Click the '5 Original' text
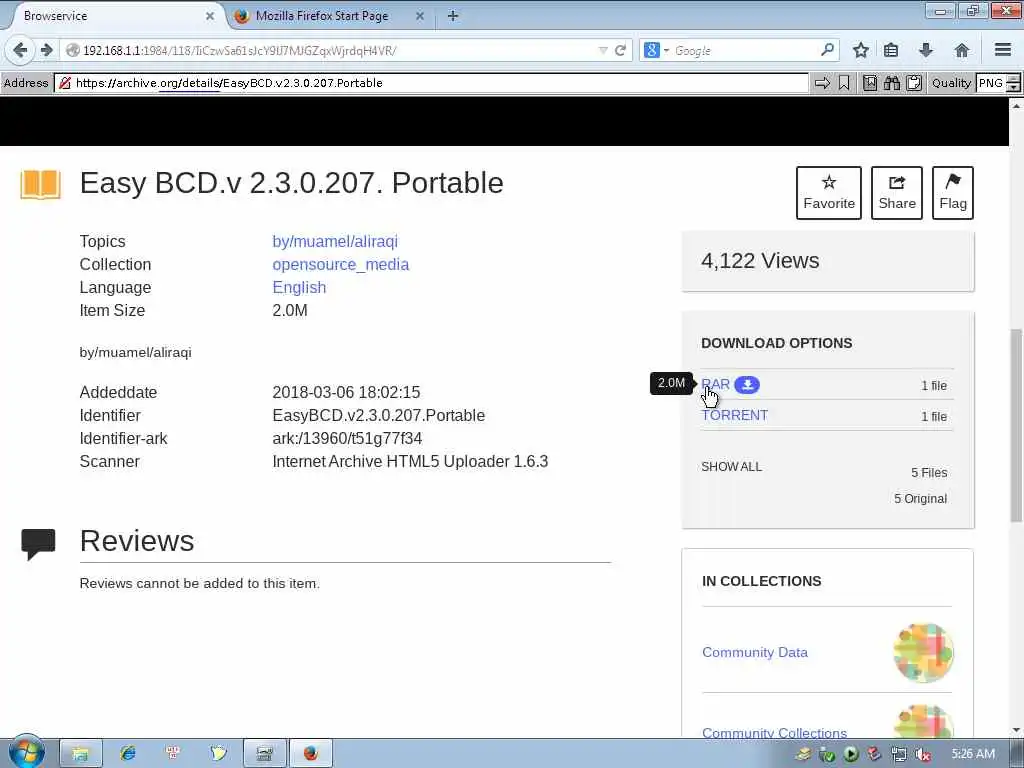This screenshot has height=768, width=1024. (920, 498)
